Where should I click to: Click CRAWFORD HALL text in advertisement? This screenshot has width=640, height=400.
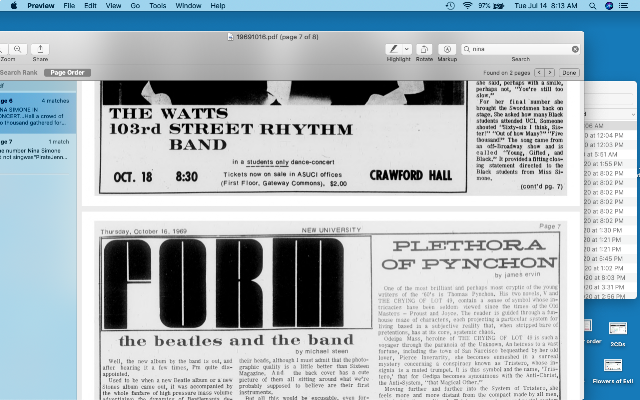[x=411, y=176]
